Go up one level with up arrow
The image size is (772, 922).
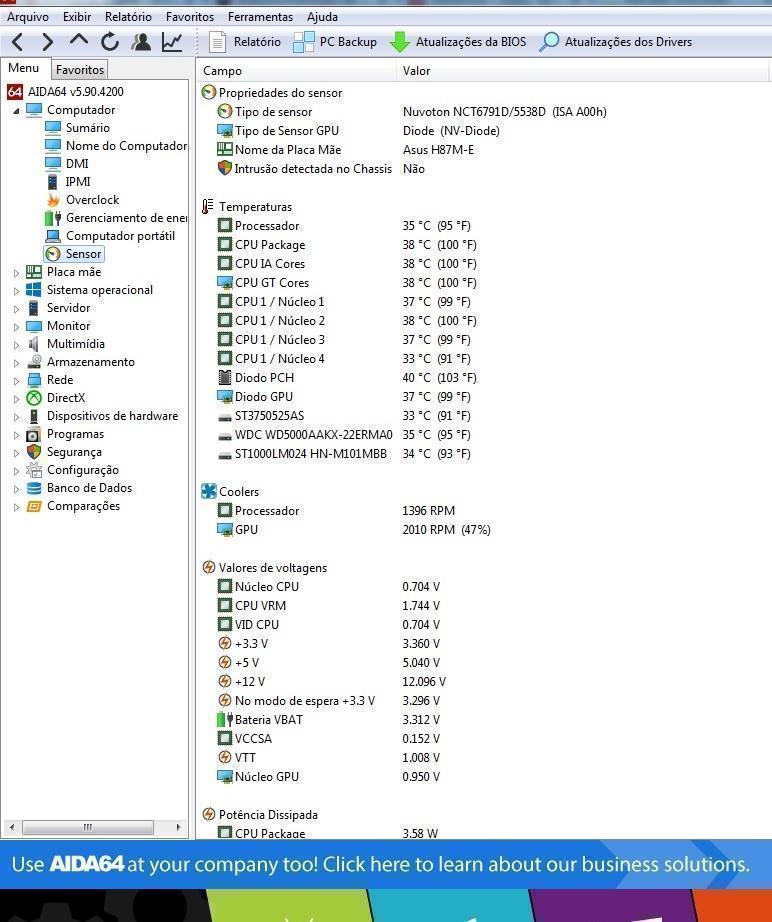(x=79, y=41)
